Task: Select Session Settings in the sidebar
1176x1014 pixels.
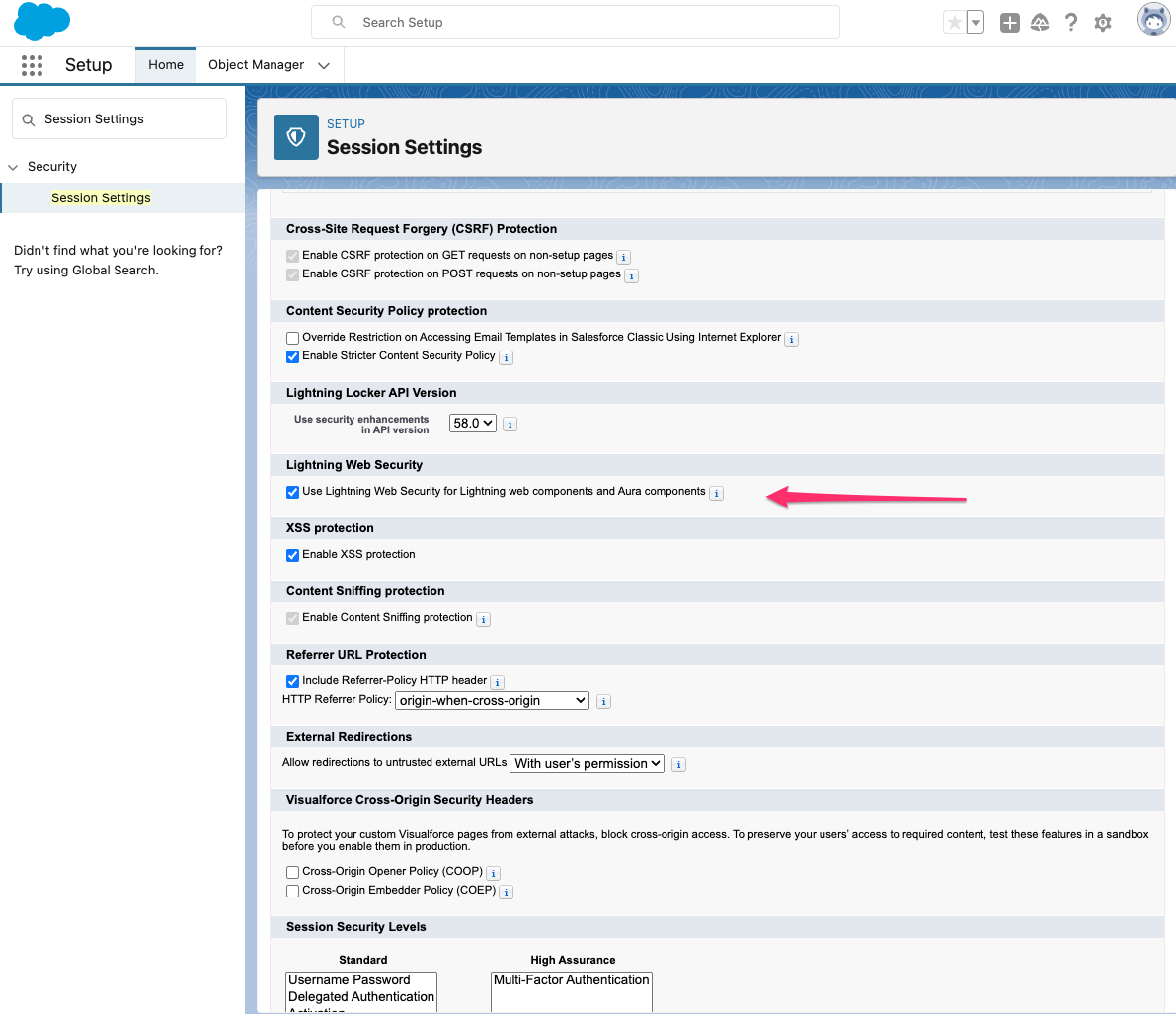Action: (101, 197)
